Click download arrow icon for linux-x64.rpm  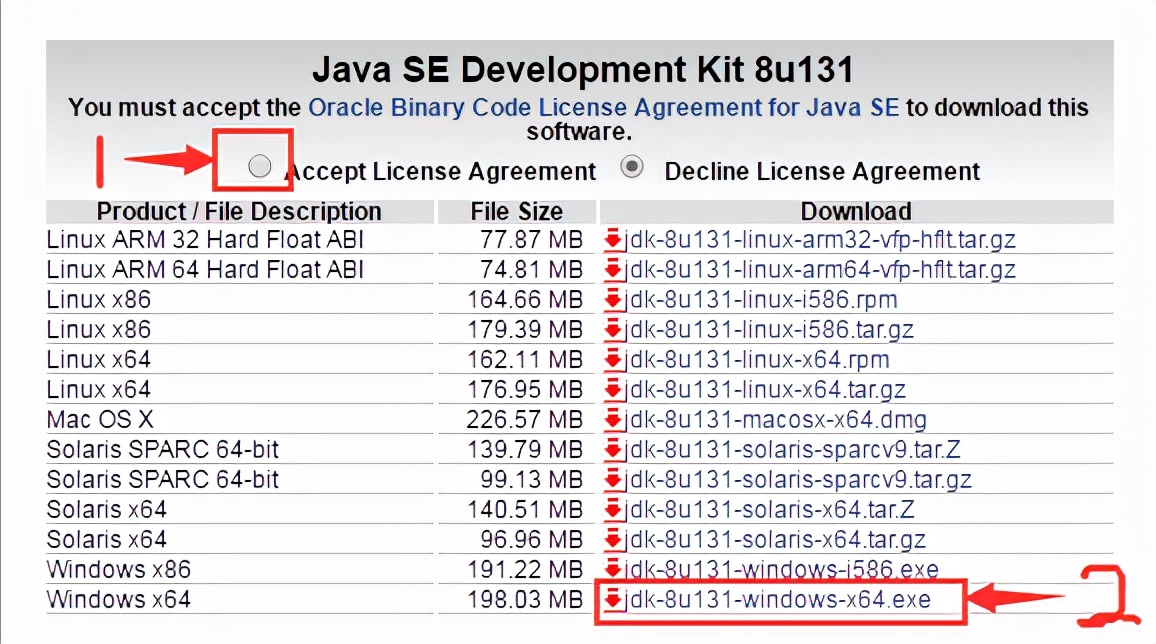point(613,360)
